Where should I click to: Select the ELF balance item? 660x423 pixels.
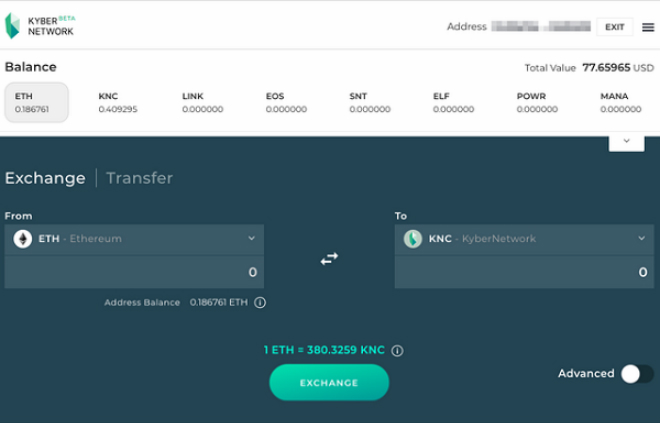click(x=453, y=103)
